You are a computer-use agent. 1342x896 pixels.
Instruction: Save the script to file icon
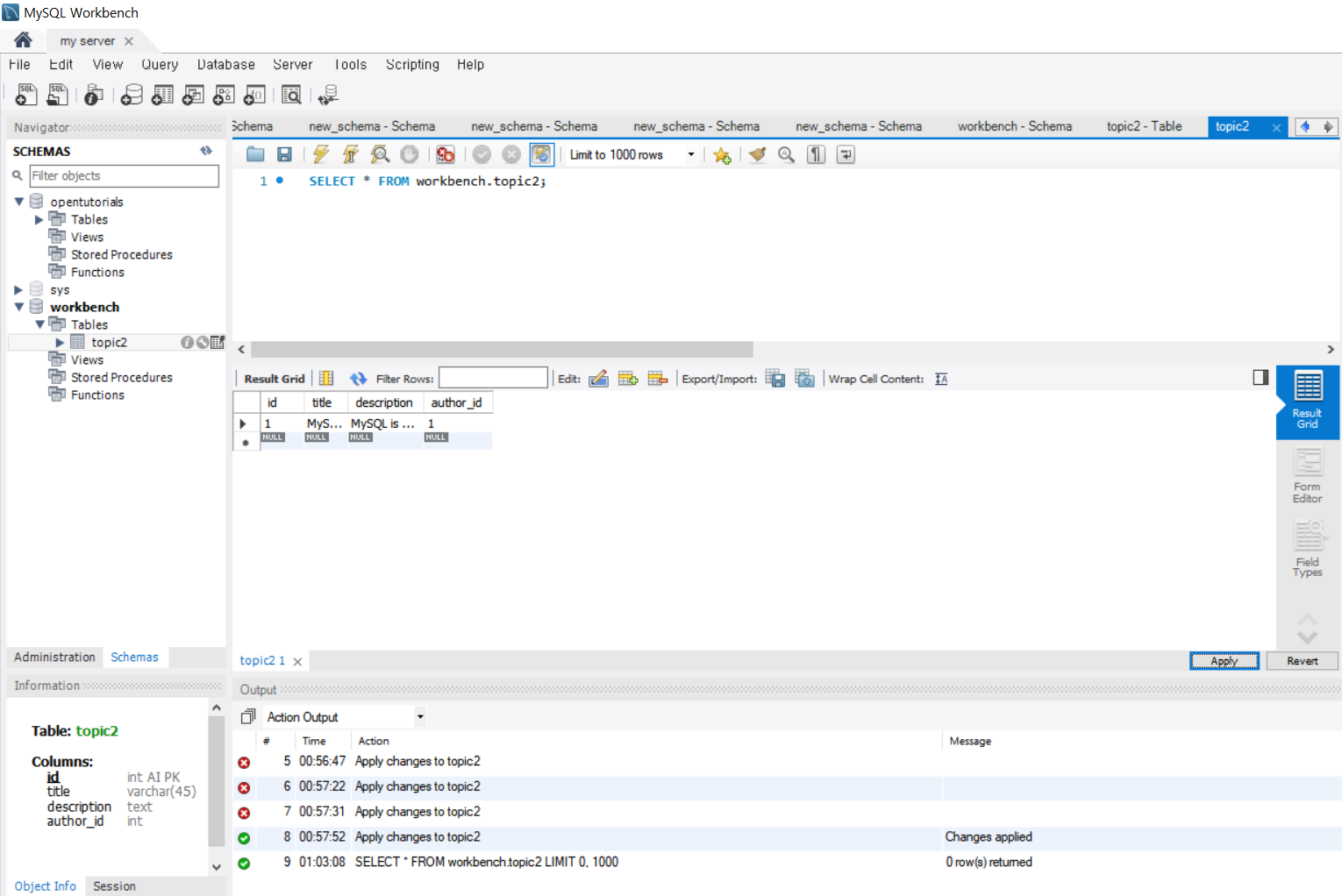pyautogui.click(x=284, y=154)
